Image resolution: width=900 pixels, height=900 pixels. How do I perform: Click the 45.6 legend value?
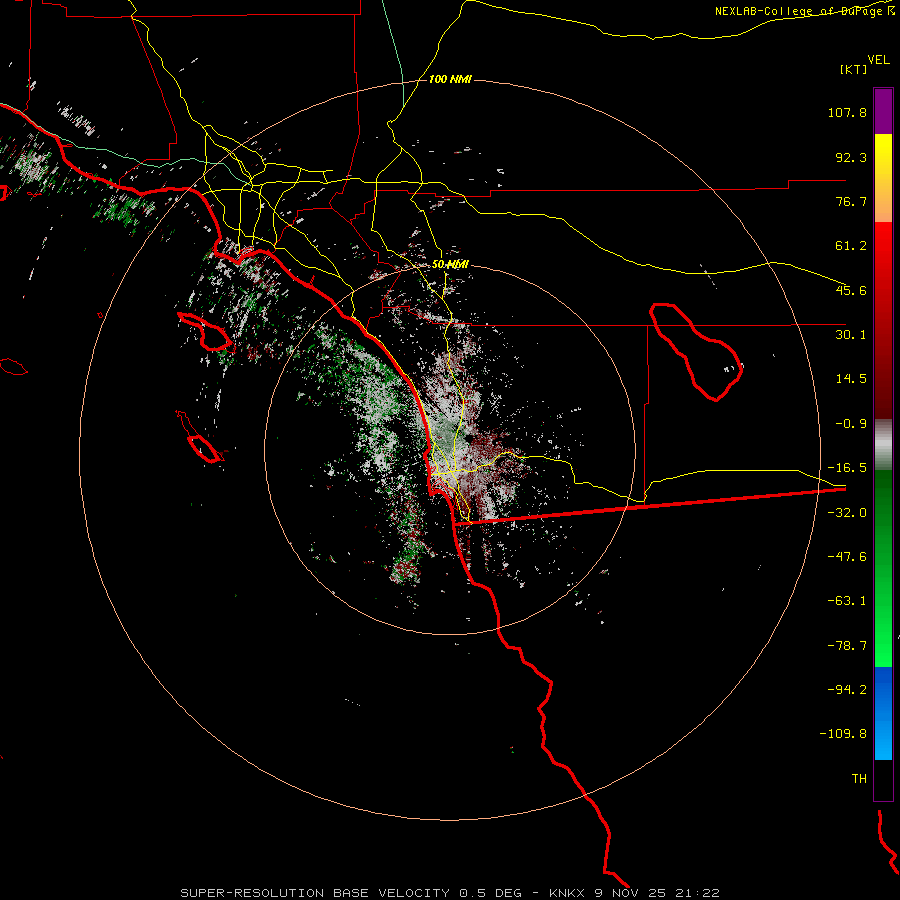(x=851, y=290)
